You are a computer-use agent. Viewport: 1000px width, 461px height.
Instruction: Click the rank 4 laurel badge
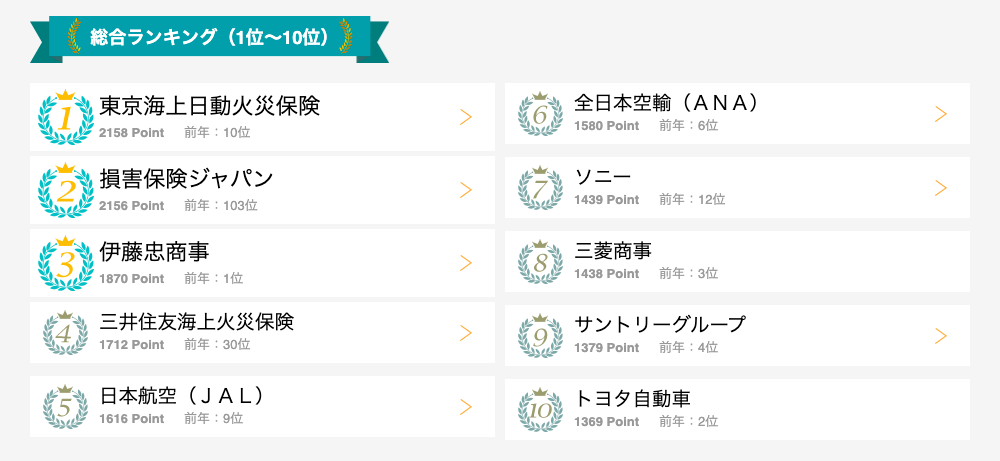65,334
